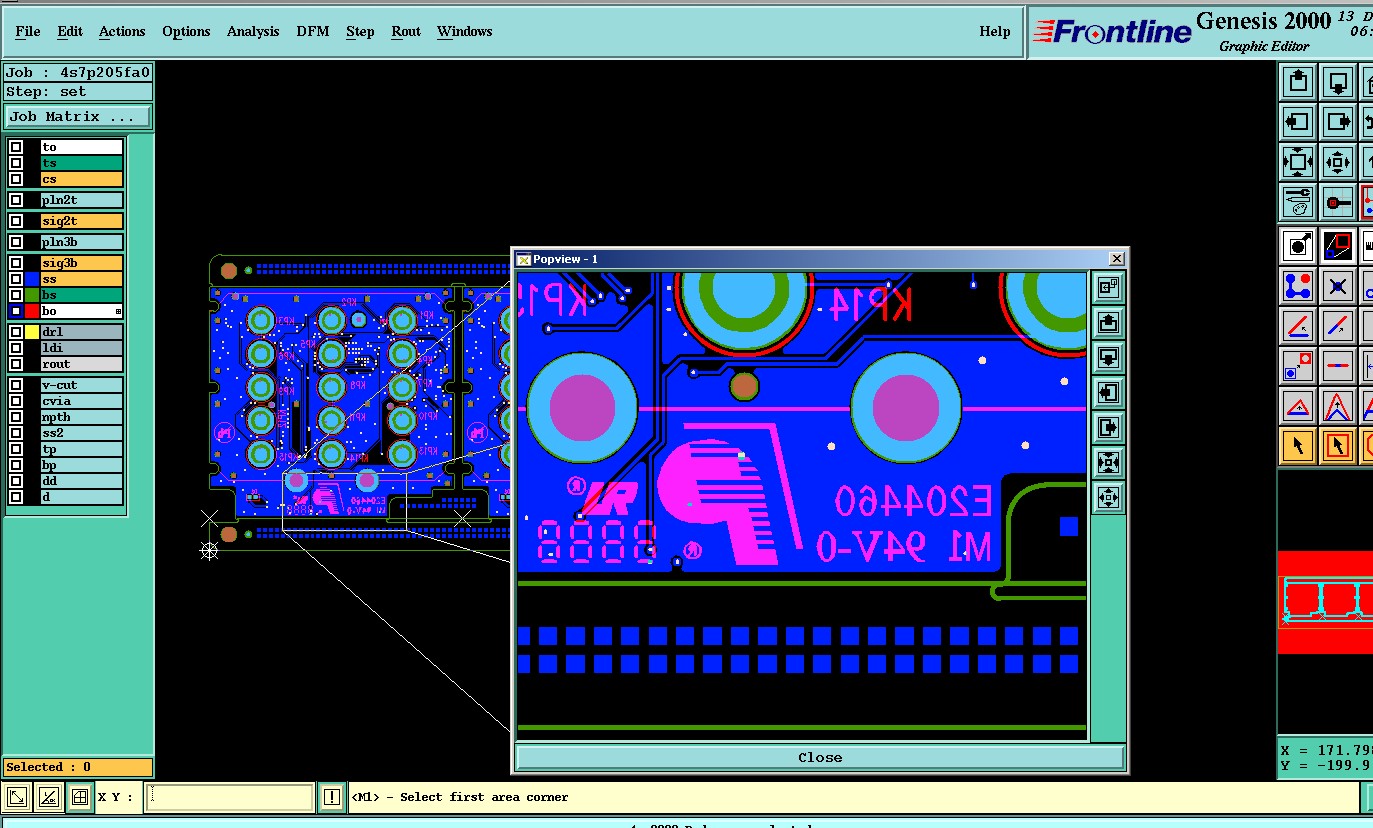Click the blue dot with X cross icon

coord(1338,286)
